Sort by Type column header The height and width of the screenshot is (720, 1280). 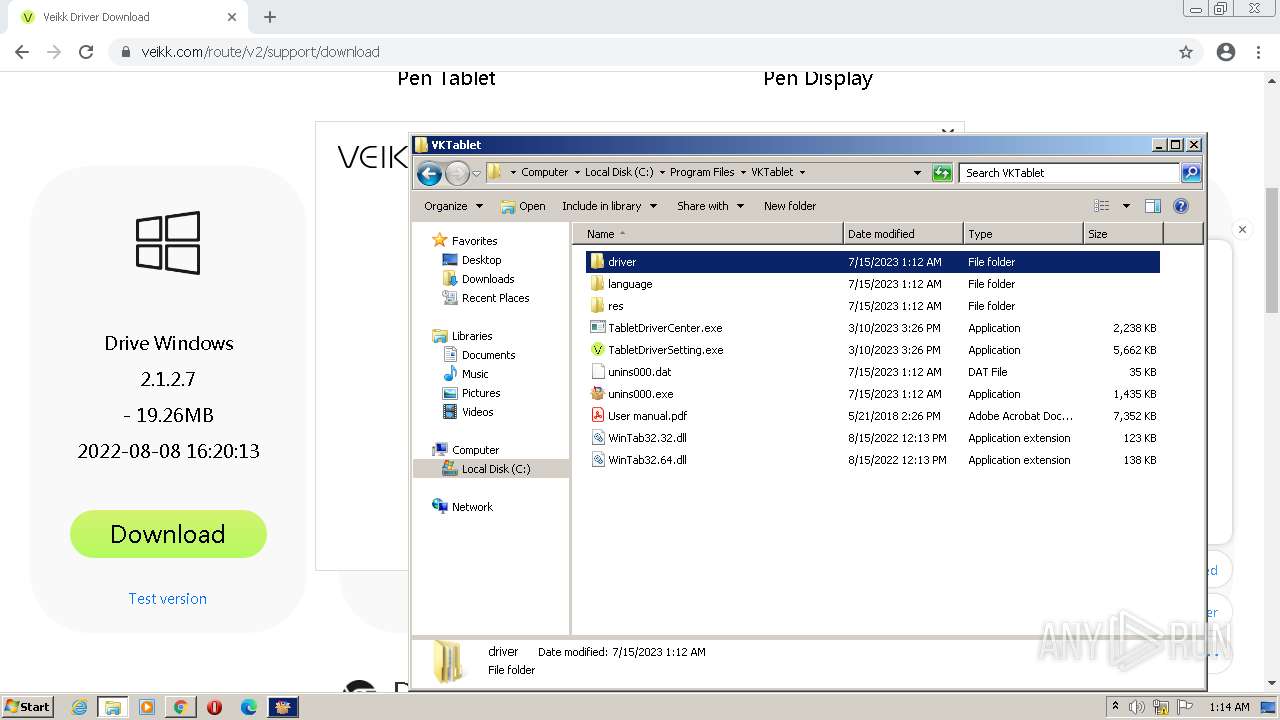click(x=1023, y=234)
